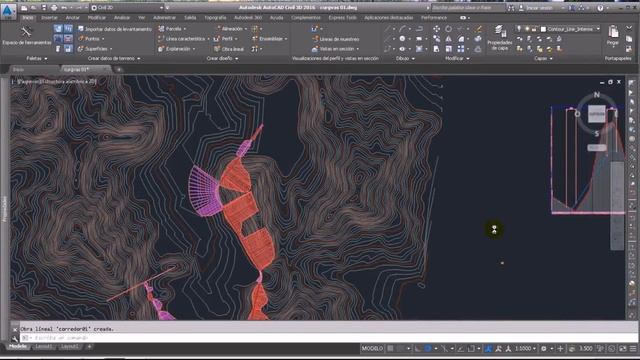Open the Anotar ribbon tab
Screen dimensions: 640x360
coord(73,18)
